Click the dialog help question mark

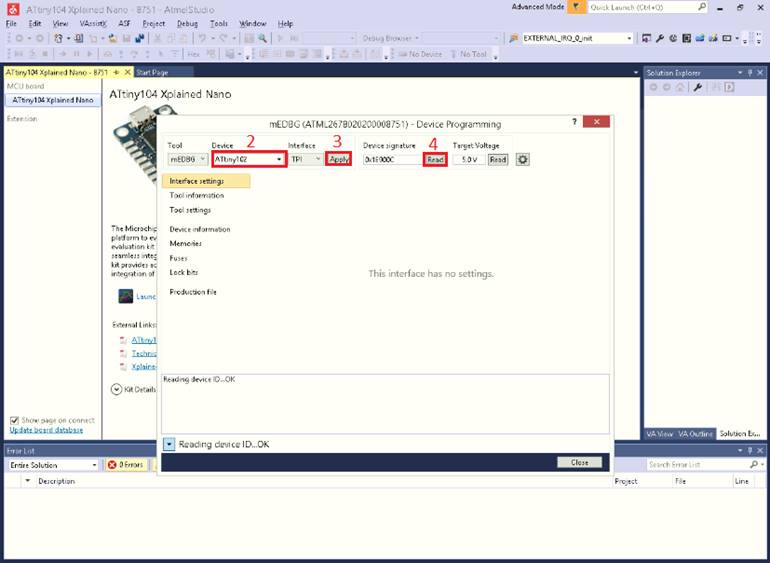[x=574, y=122]
